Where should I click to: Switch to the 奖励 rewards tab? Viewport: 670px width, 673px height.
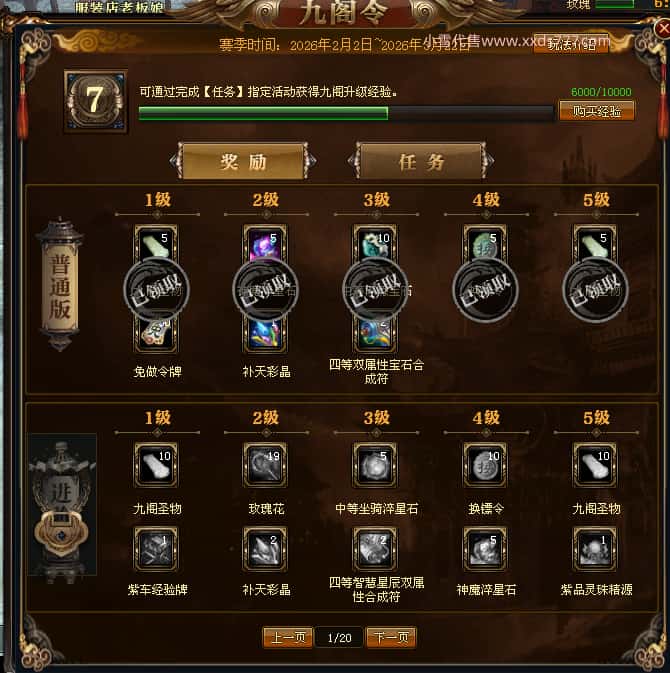pos(243,161)
